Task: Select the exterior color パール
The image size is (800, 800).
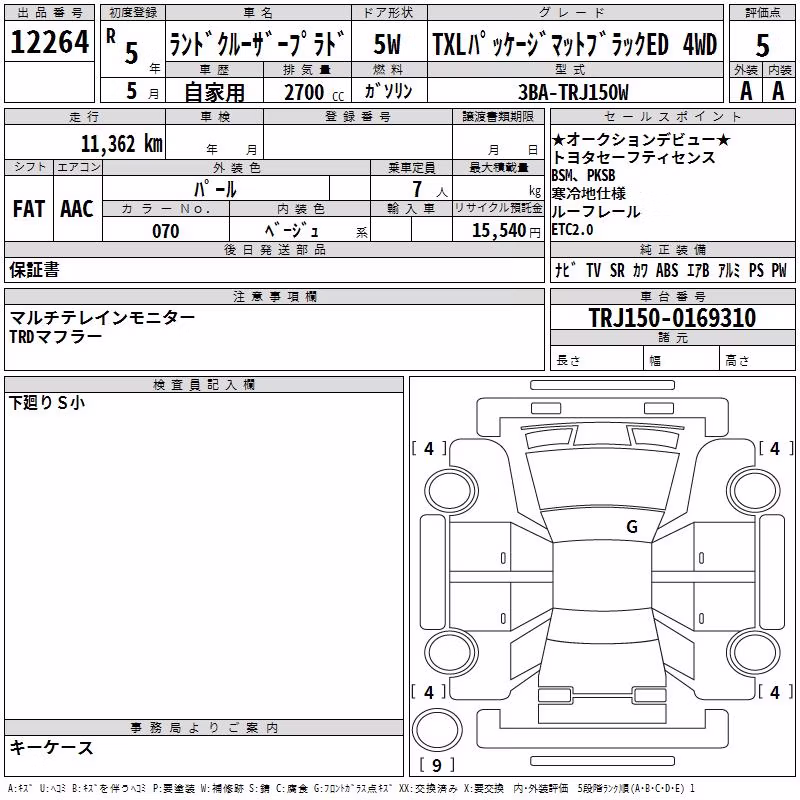Action: click(x=215, y=189)
